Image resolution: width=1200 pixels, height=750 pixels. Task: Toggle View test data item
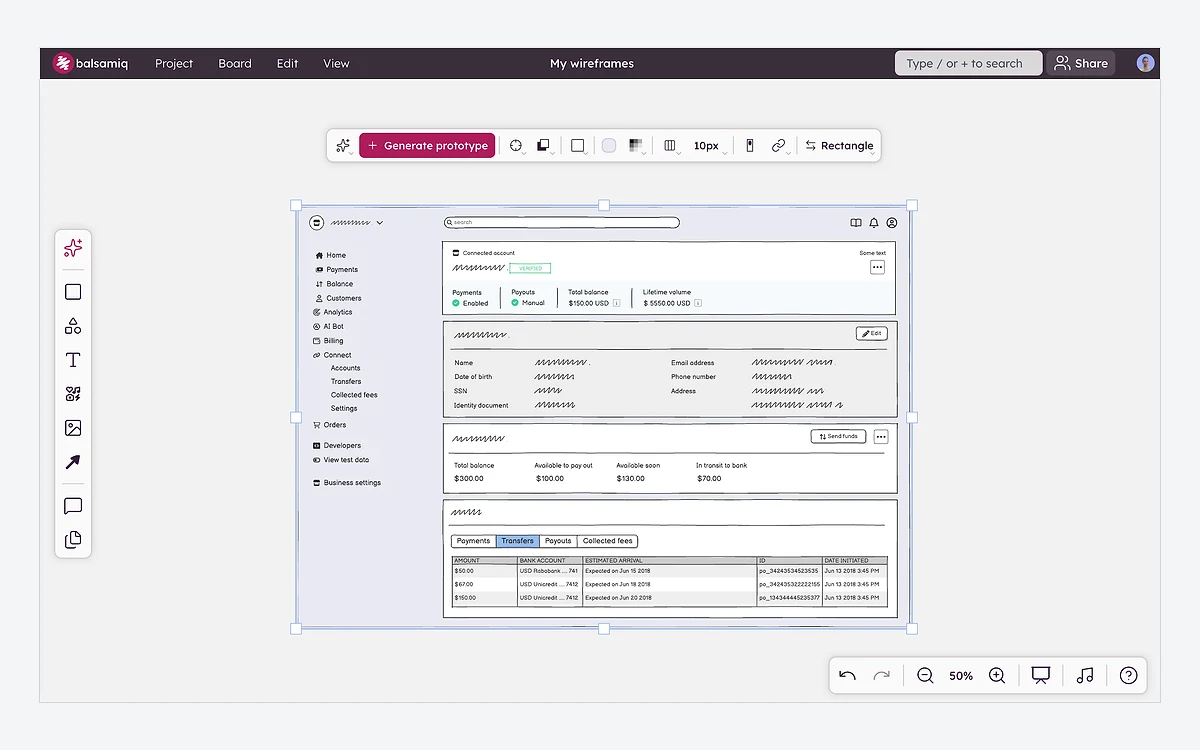click(341, 460)
